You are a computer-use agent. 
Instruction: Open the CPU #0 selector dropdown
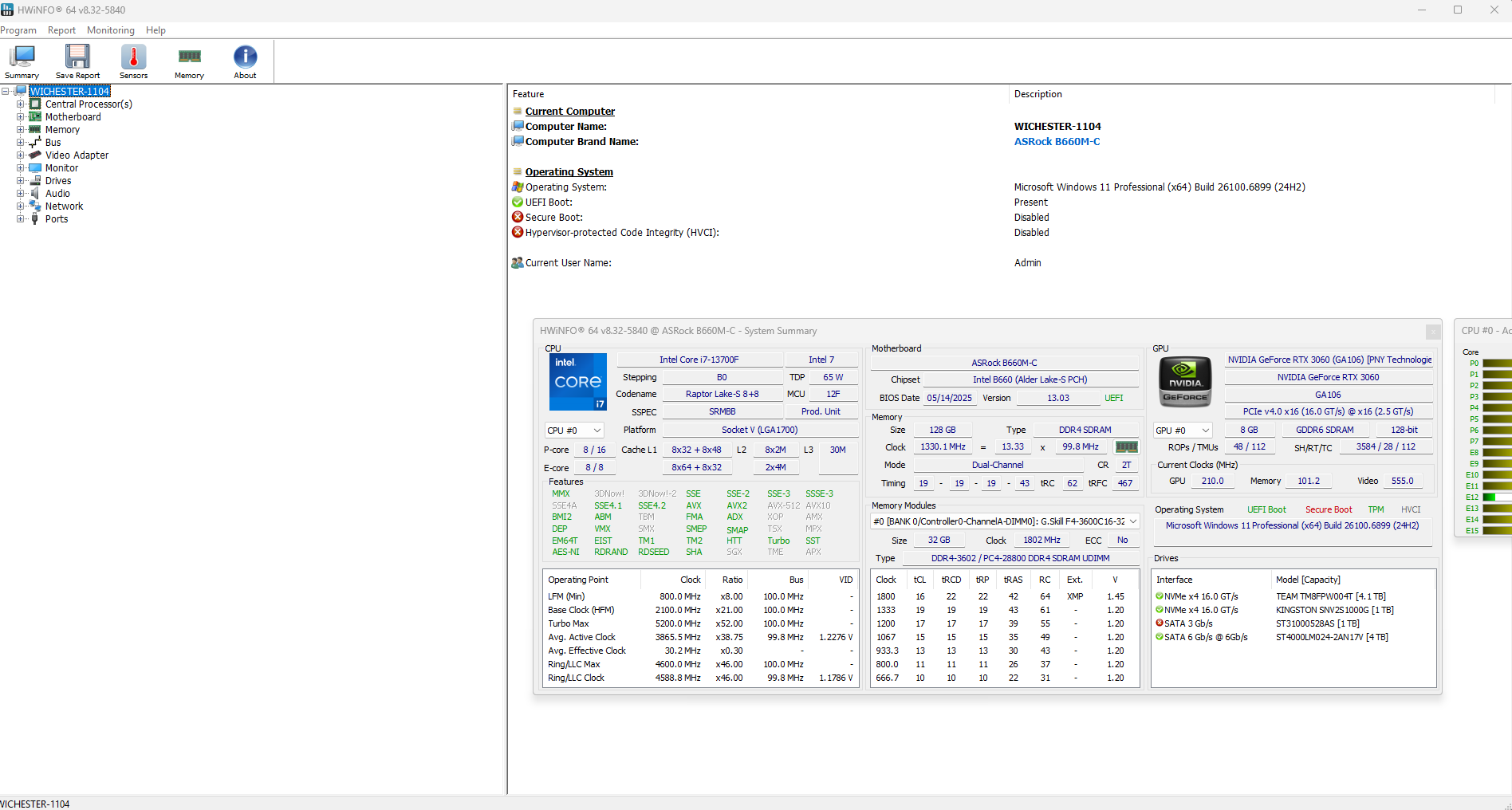click(573, 431)
